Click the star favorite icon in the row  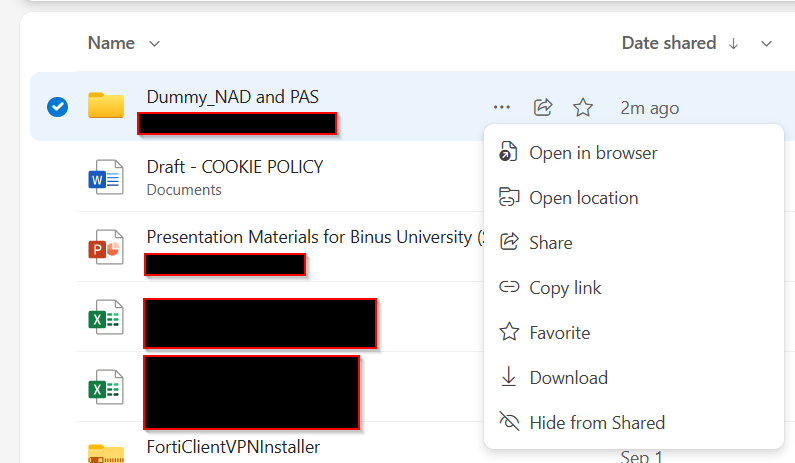[x=583, y=108]
